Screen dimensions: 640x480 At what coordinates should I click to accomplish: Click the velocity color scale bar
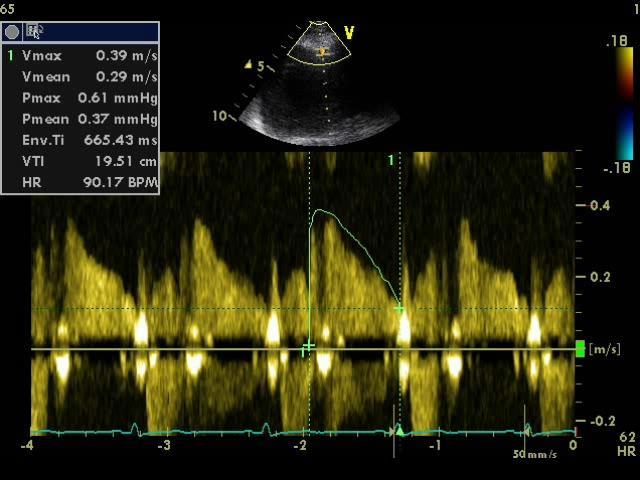[x=625, y=104]
